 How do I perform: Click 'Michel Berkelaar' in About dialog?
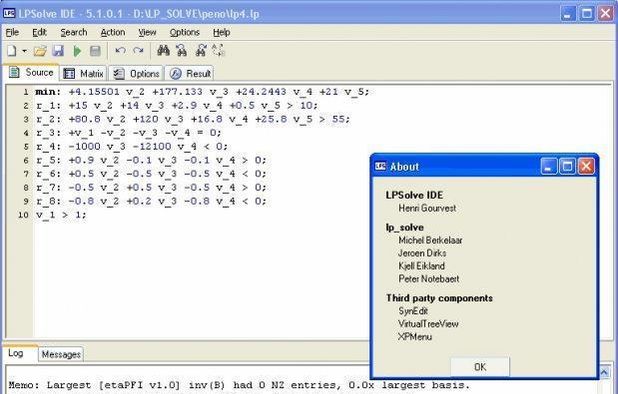click(430, 240)
